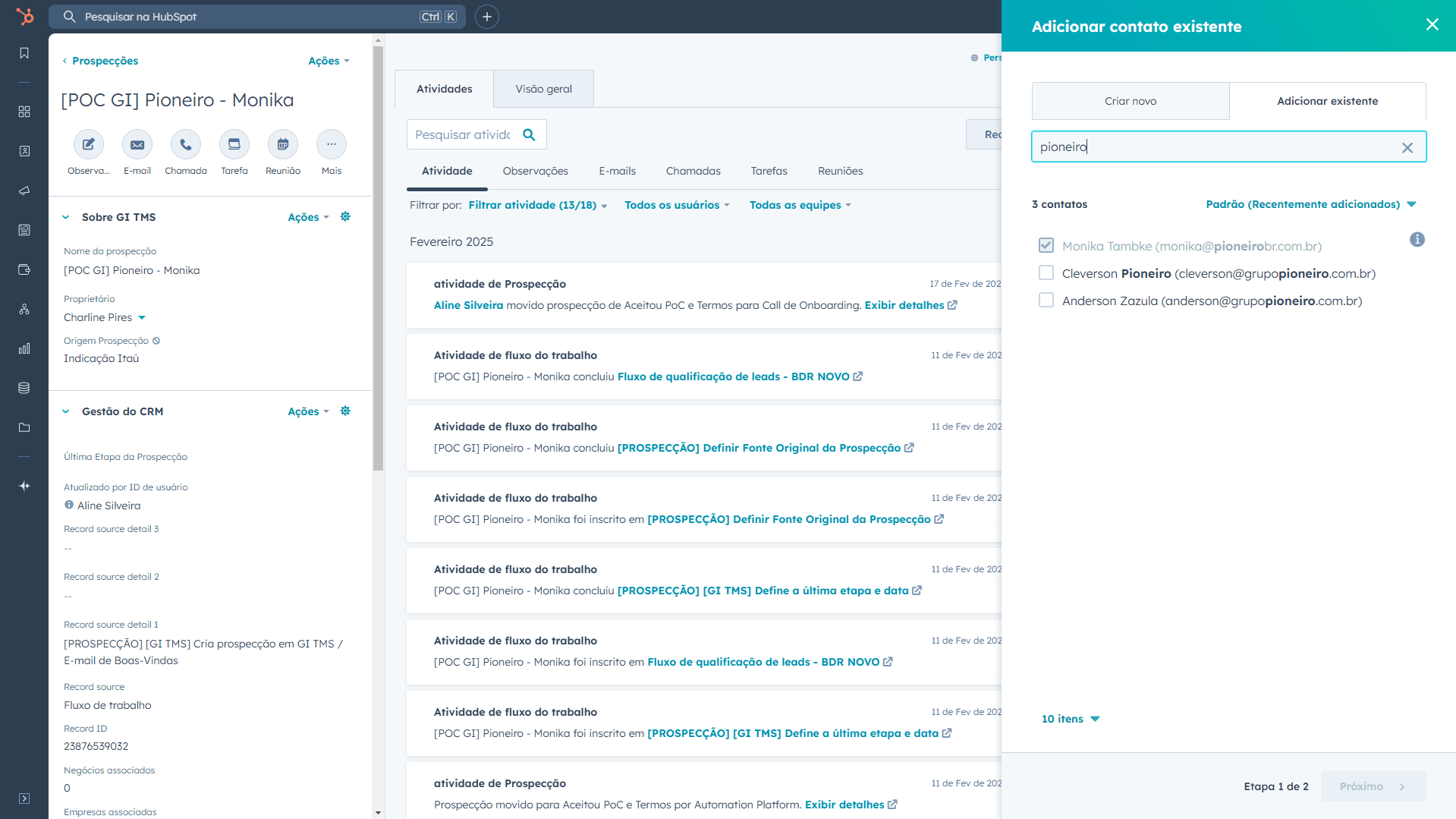This screenshot has height=819, width=1456.
Task: Open Ações dropdown in Gestão do CRM
Action: (x=308, y=411)
